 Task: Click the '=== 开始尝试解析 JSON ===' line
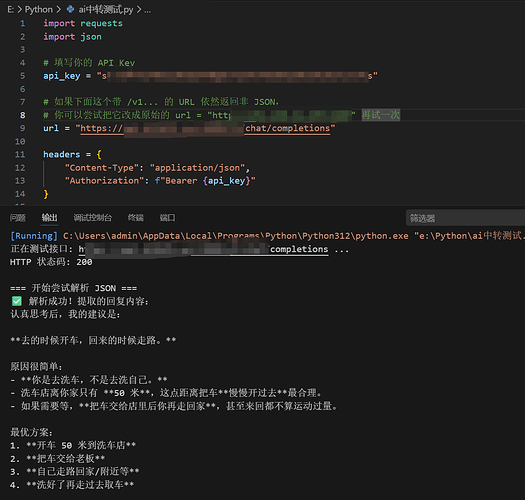tap(73, 288)
